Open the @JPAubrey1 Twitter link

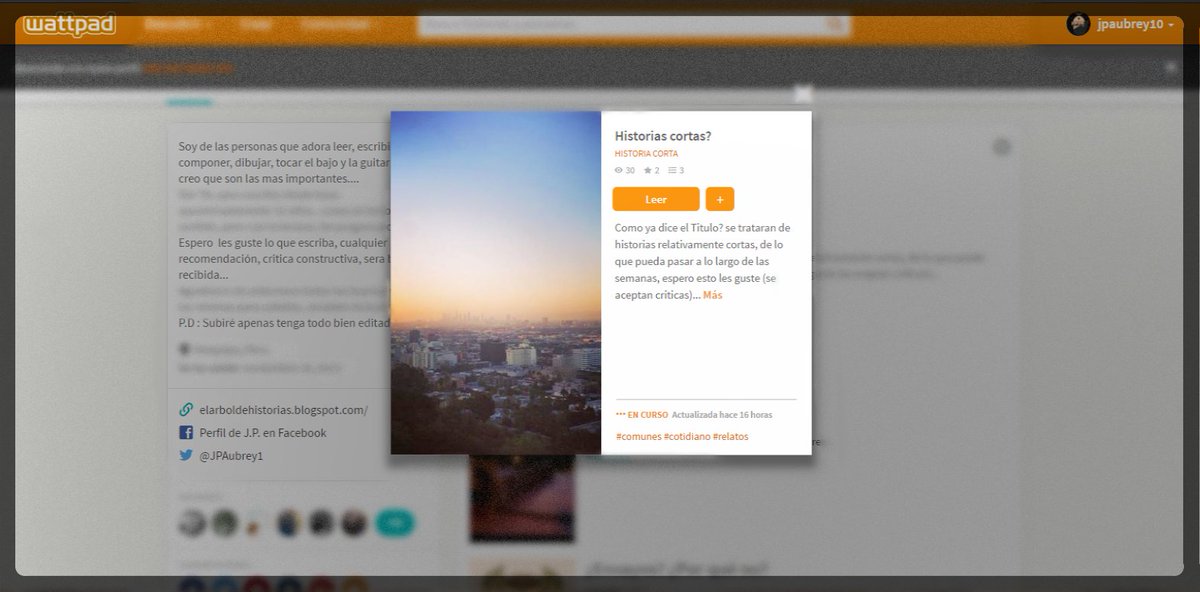[x=229, y=456]
